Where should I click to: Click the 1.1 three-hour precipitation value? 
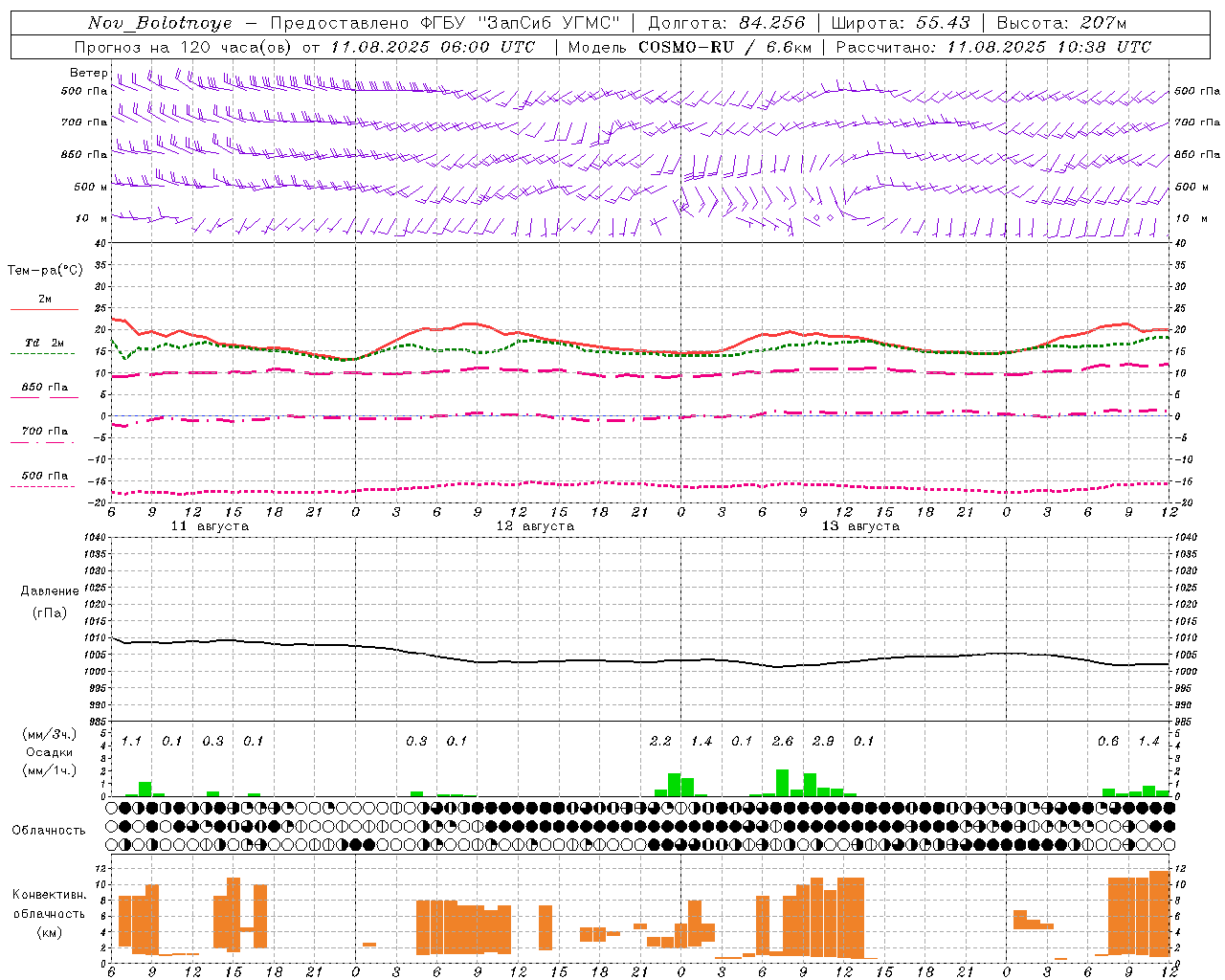[131, 741]
